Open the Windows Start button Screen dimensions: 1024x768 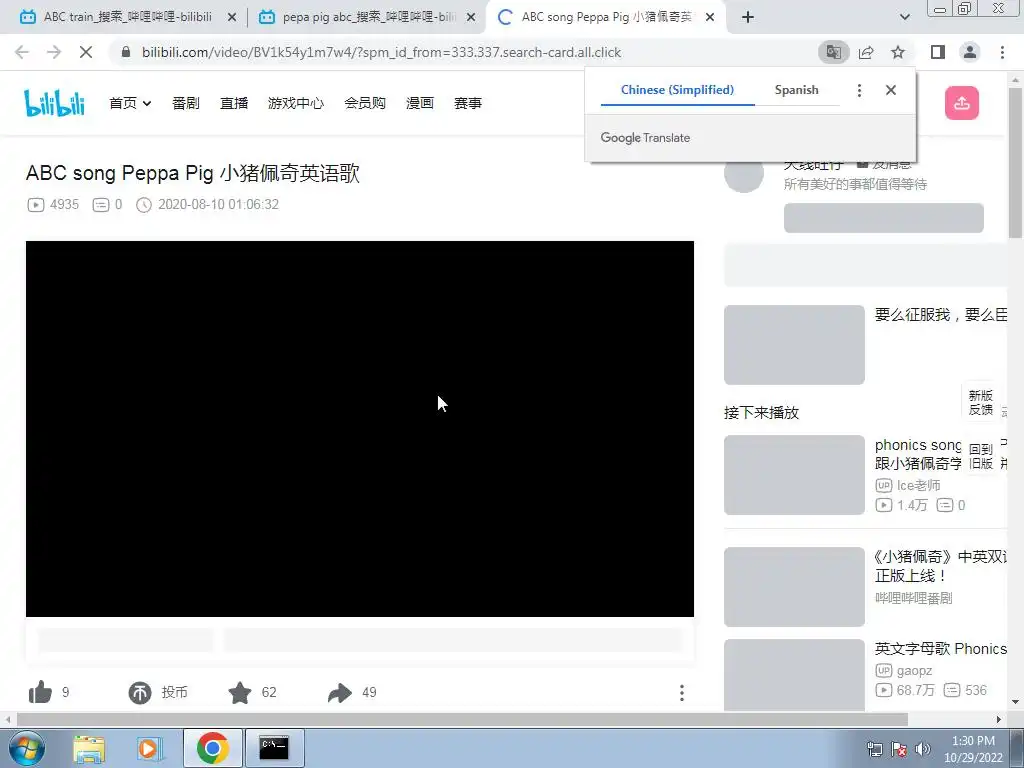coord(27,748)
